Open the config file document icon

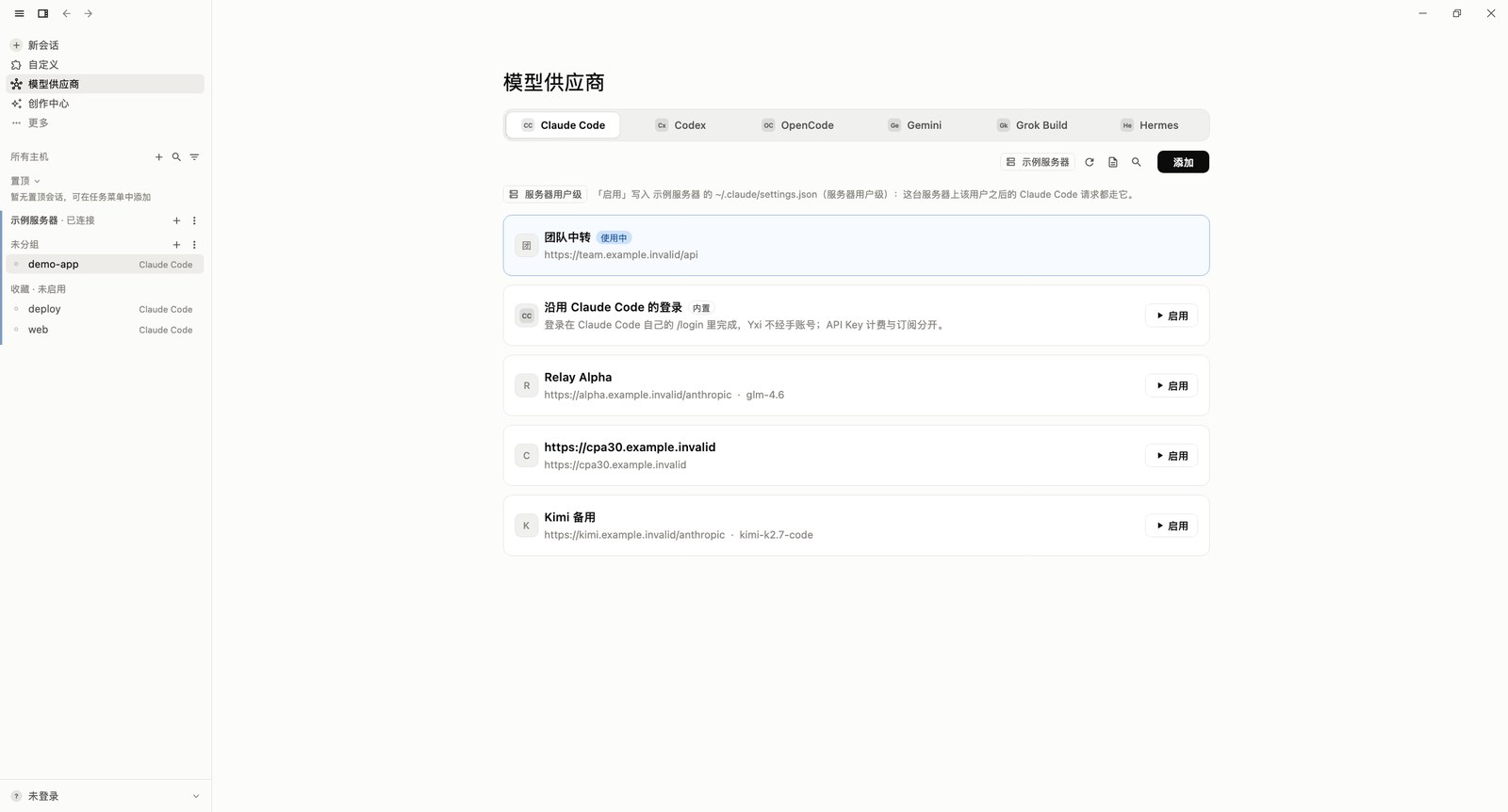coord(1113,162)
